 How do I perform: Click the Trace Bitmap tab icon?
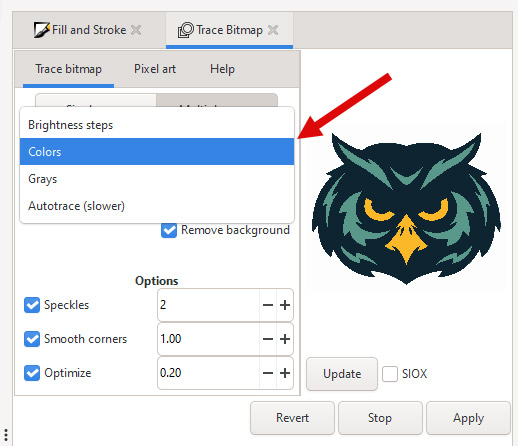point(186,30)
